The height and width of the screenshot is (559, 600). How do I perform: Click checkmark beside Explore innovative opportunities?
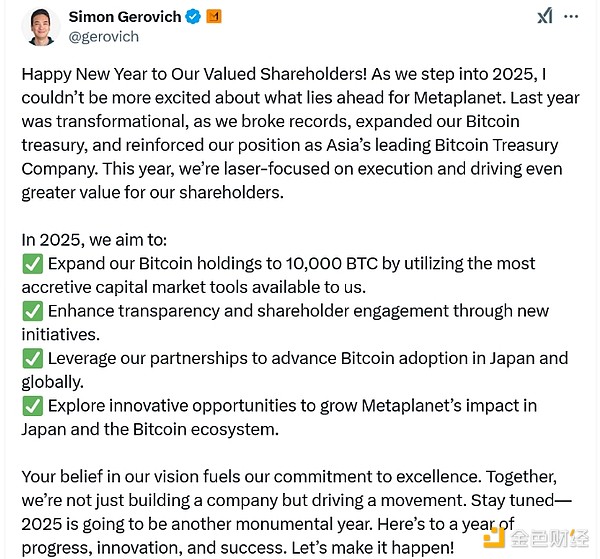(x=33, y=406)
